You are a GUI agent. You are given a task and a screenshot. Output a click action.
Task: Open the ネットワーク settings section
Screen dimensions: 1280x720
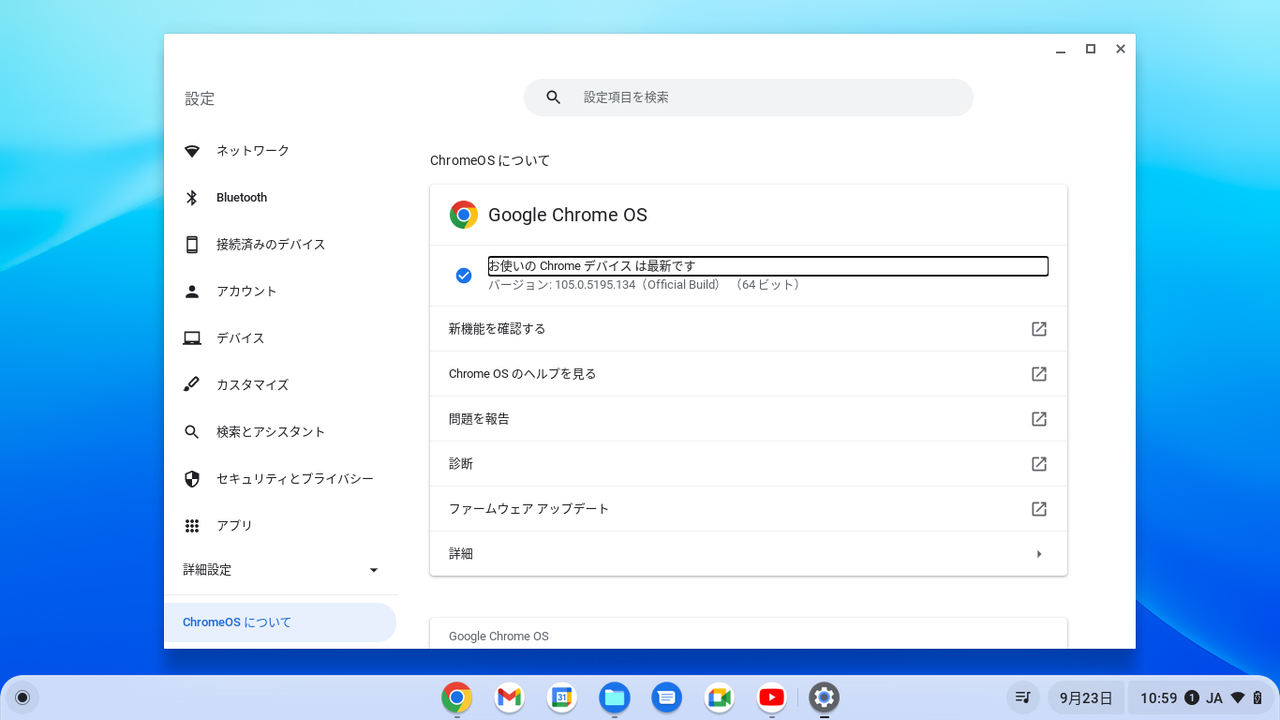point(252,150)
